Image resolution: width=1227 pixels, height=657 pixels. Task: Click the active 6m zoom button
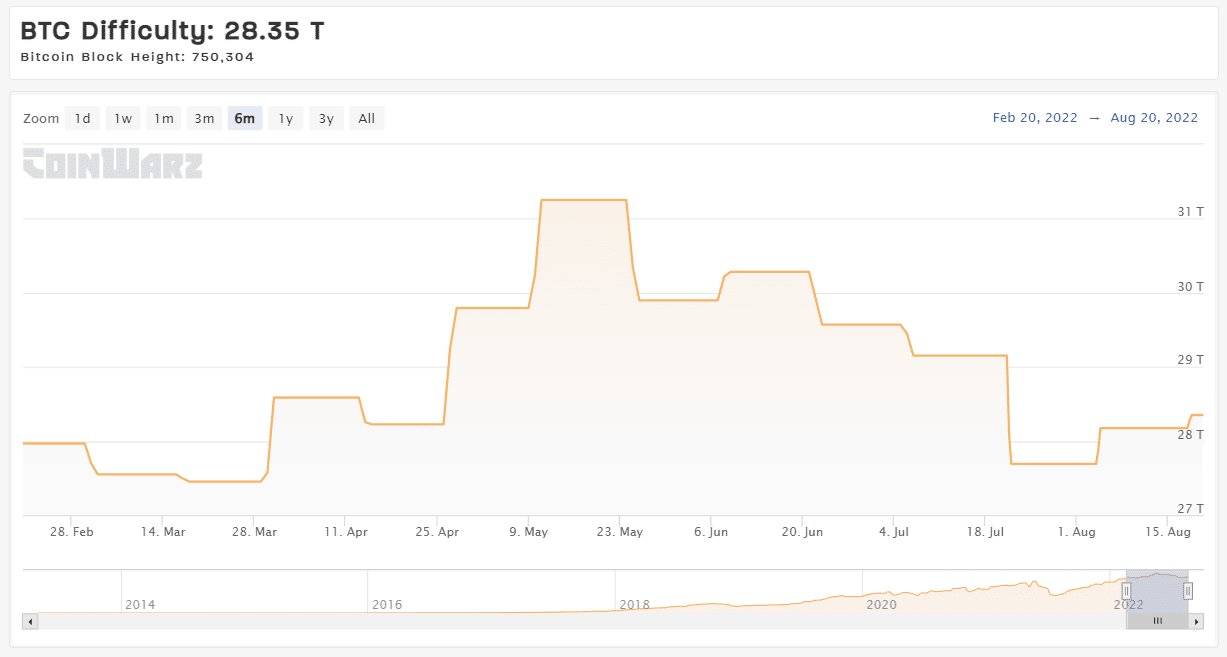point(245,118)
